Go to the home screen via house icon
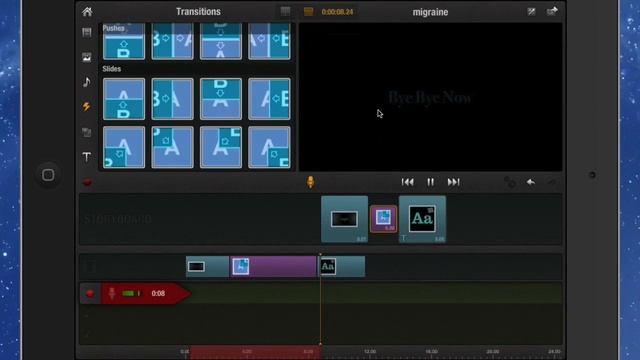Viewport: 640px width, 360px height. (x=87, y=11)
